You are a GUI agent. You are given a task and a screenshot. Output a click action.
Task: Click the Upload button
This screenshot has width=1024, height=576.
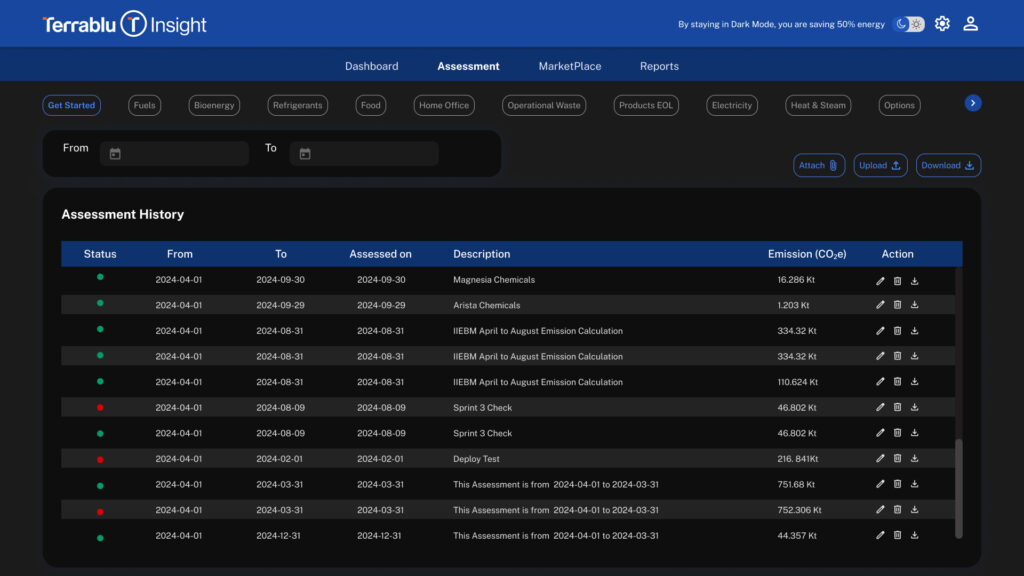point(880,166)
